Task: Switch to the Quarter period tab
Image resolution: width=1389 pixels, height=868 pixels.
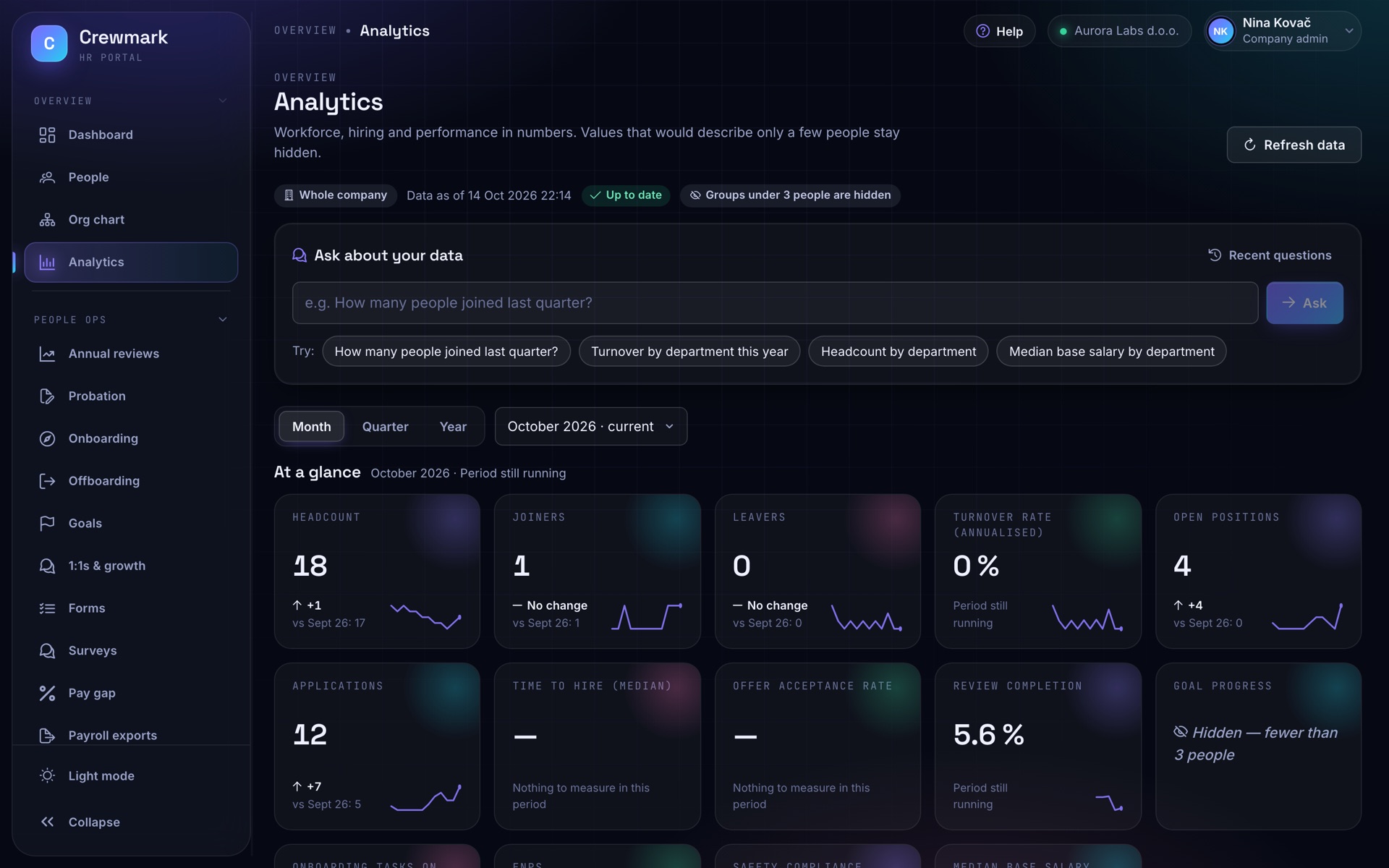Action: point(385,427)
